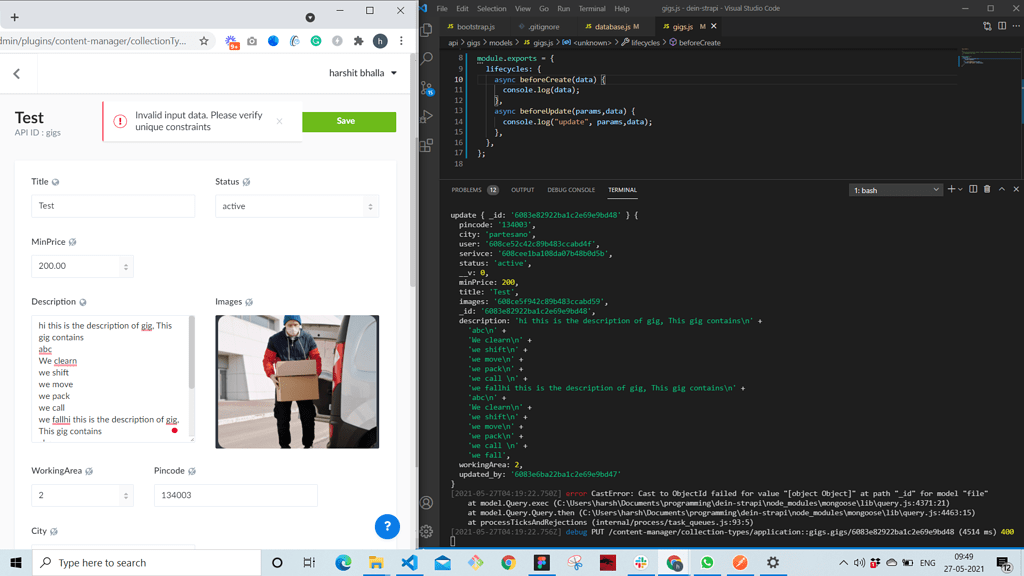Screen dimensions: 1024x576
Task: Go back with arrow in Strapi admin
Action: 17,74
